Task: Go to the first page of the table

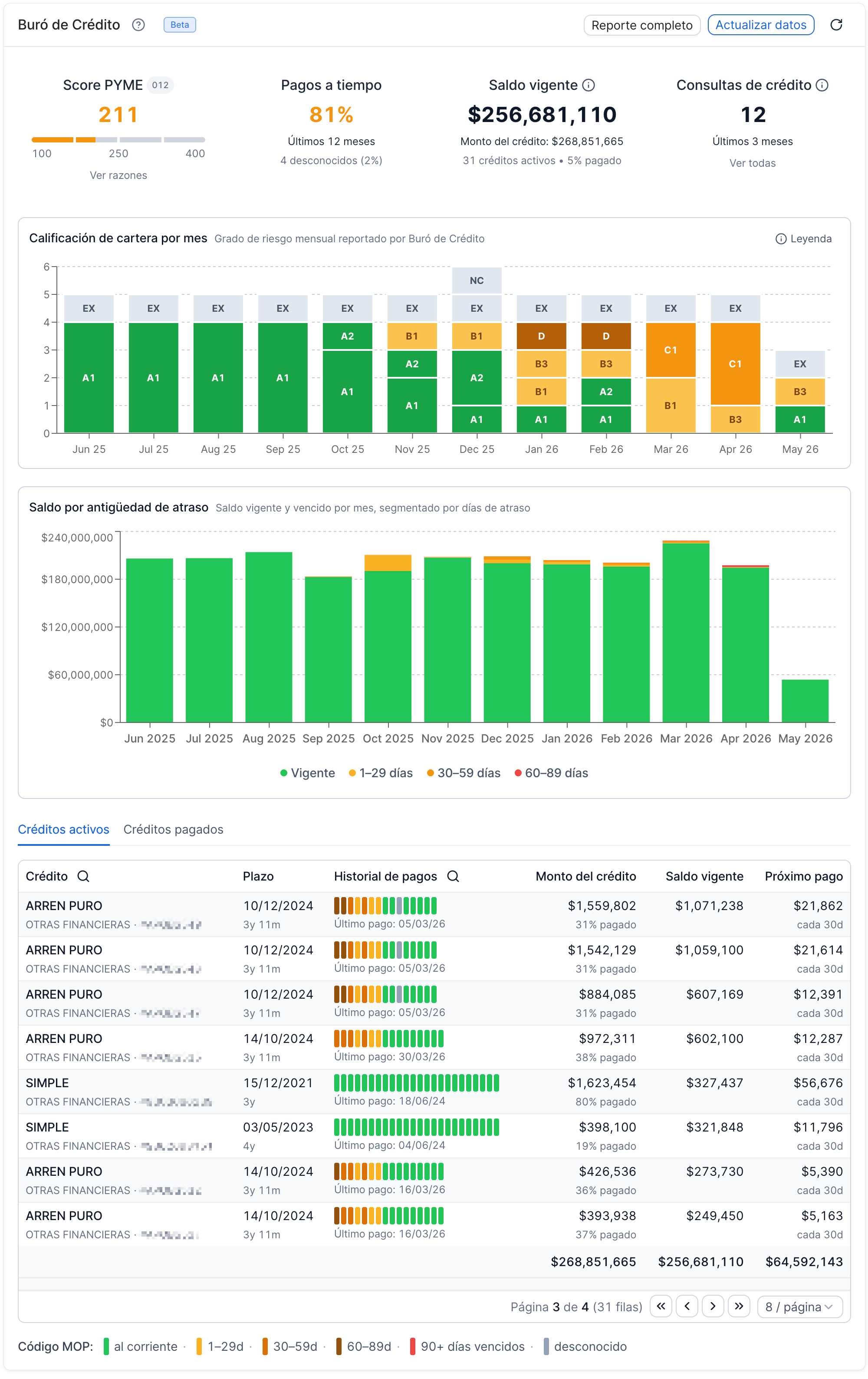Action: point(660,1305)
